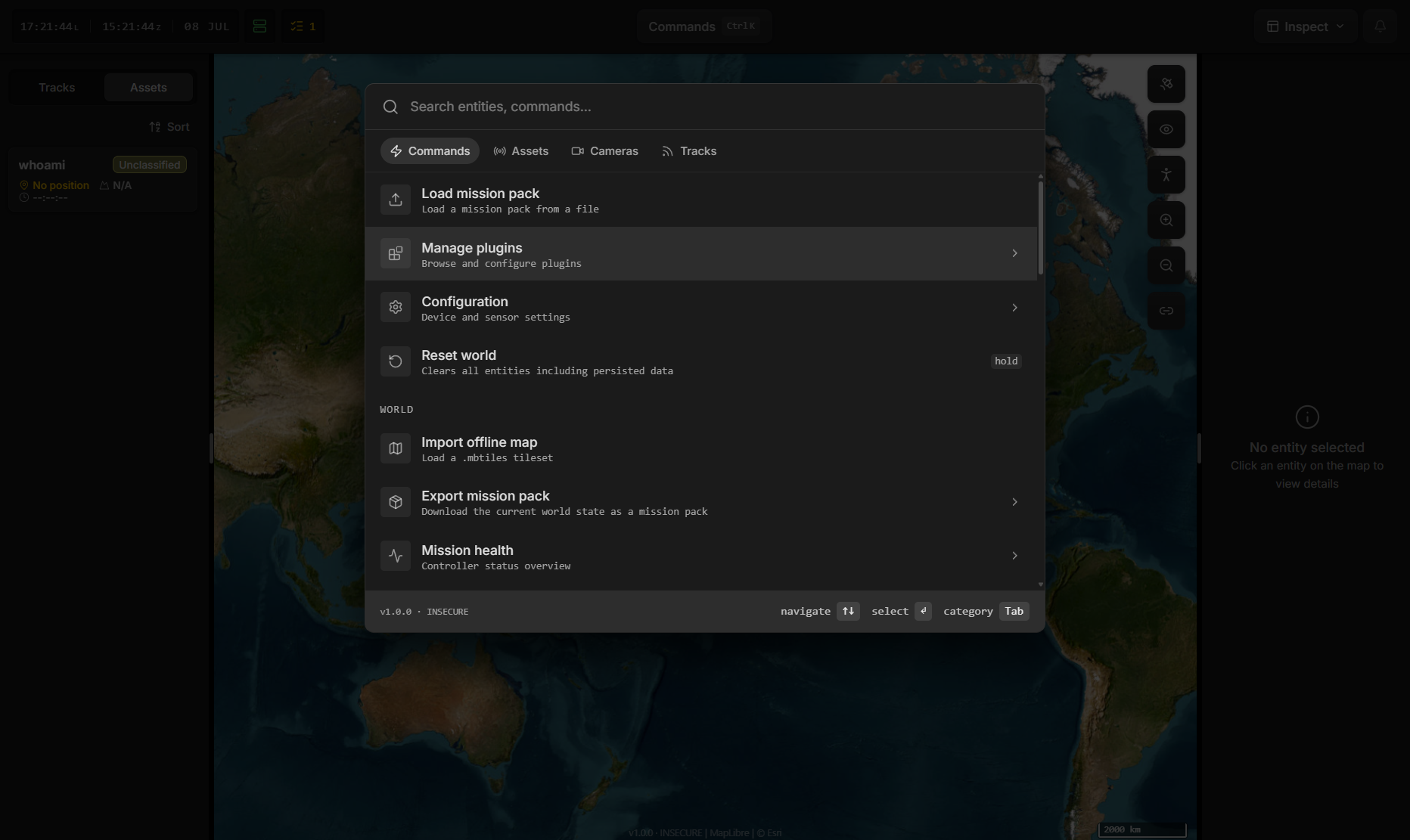This screenshot has height=840, width=1410.
Task: Click the person figure map button
Action: (1166, 175)
